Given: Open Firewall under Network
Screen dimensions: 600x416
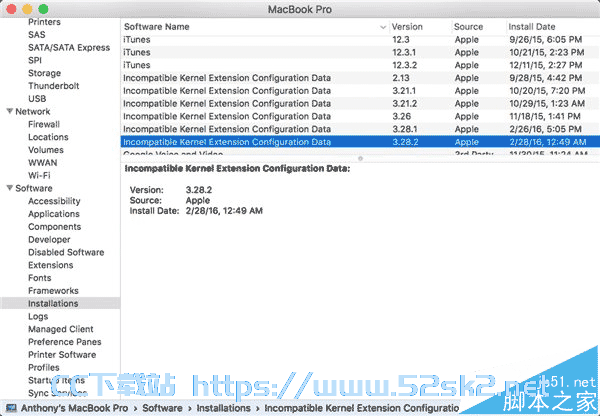Looking at the screenshot, I should click(44, 124).
